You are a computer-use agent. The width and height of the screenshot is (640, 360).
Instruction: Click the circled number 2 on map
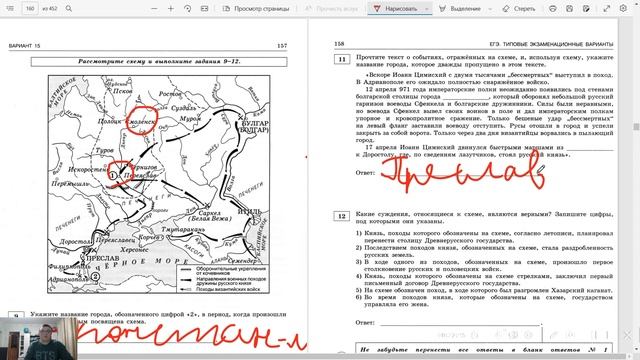tap(95, 276)
